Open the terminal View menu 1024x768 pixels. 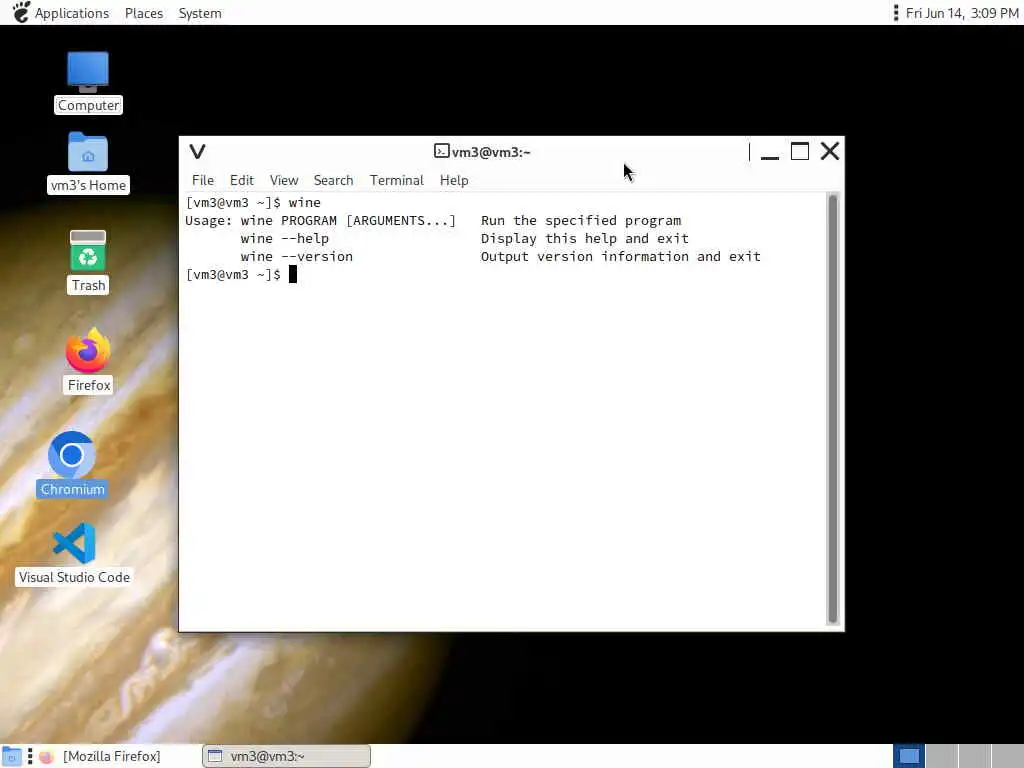click(x=284, y=180)
